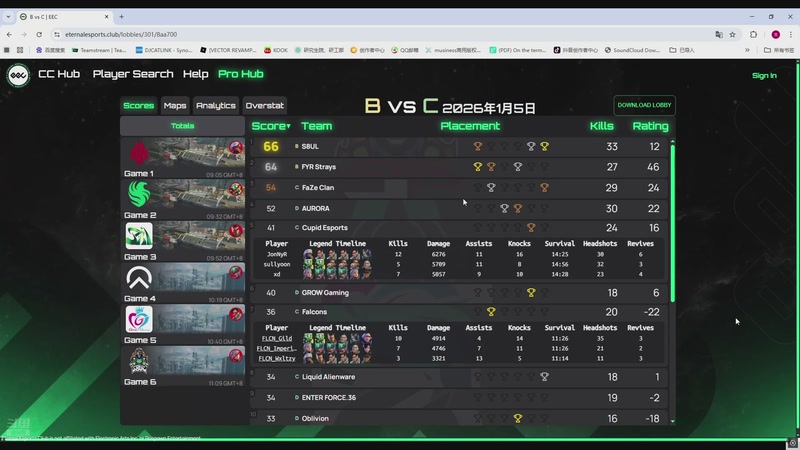Bookmark this page with the star icon
This screenshot has width=800, height=450.
pos(733,34)
